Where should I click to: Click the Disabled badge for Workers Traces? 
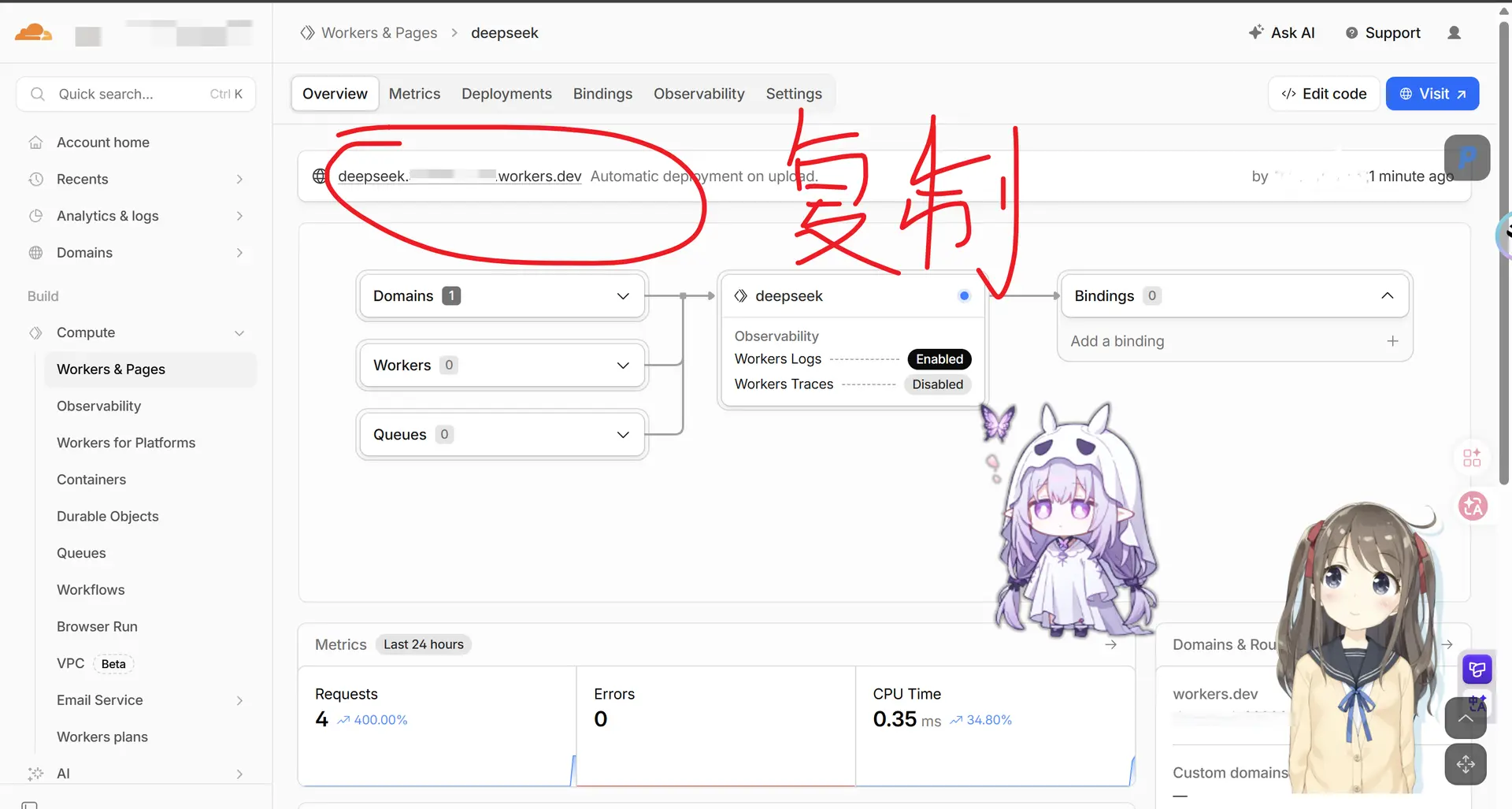tap(937, 384)
